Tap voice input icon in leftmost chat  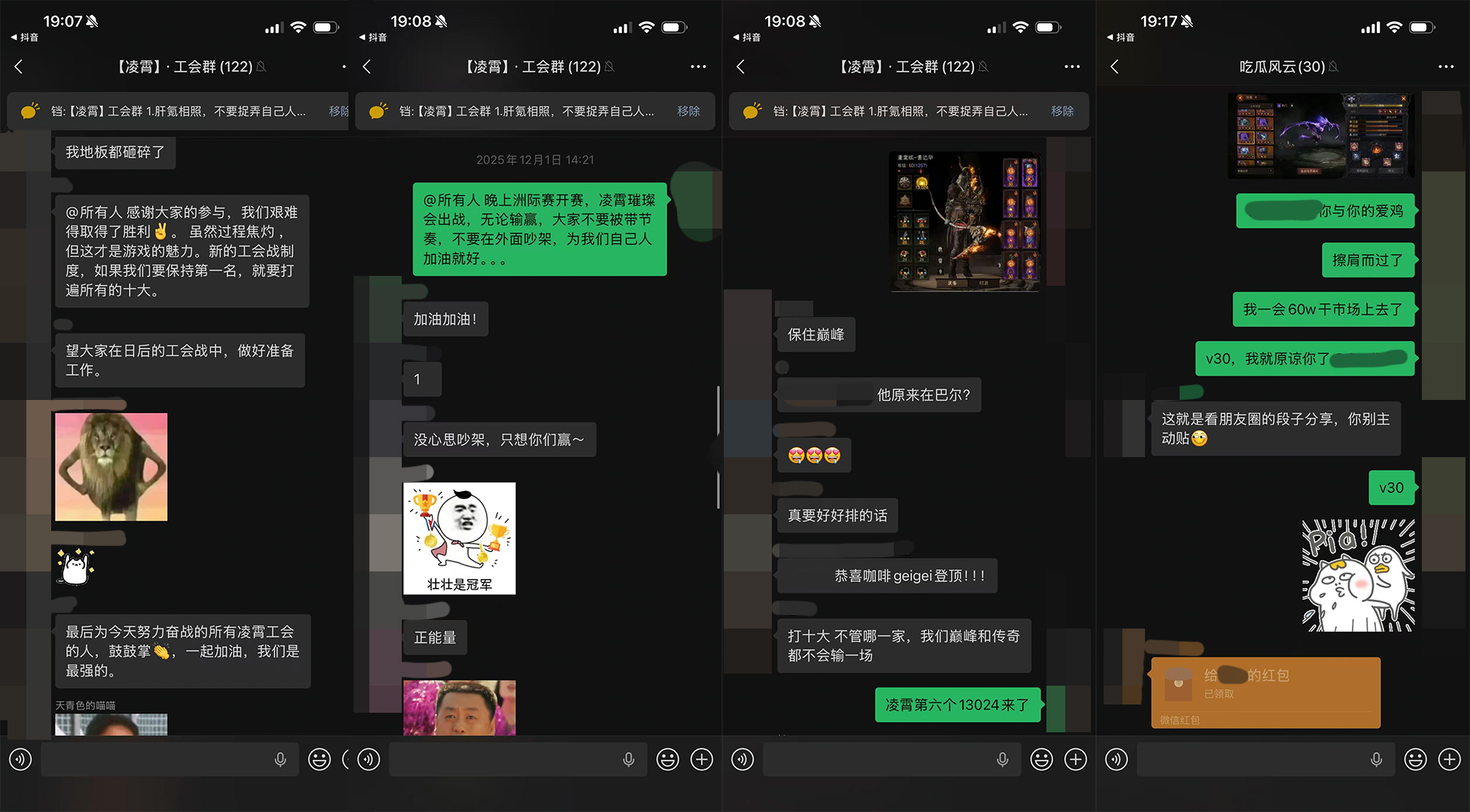(20, 760)
